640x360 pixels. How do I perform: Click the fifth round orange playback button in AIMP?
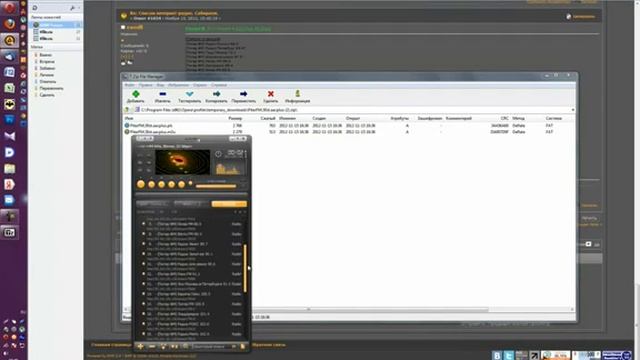click(x=182, y=184)
